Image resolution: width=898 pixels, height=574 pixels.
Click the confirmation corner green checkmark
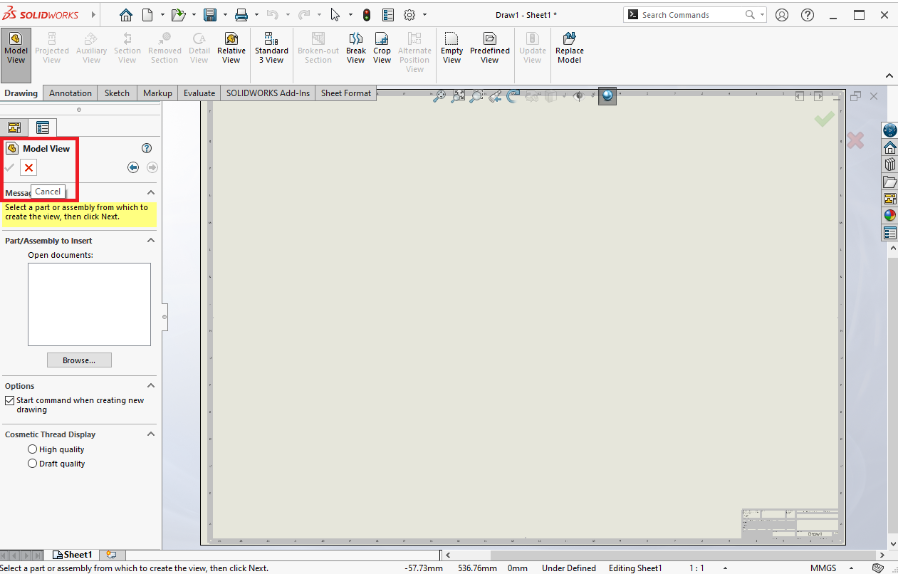click(824, 119)
